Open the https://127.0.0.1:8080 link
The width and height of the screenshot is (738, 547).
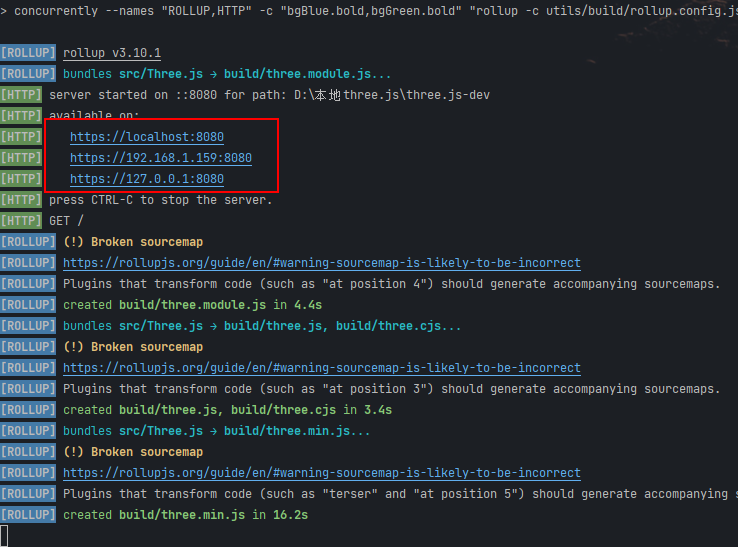coord(147,179)
